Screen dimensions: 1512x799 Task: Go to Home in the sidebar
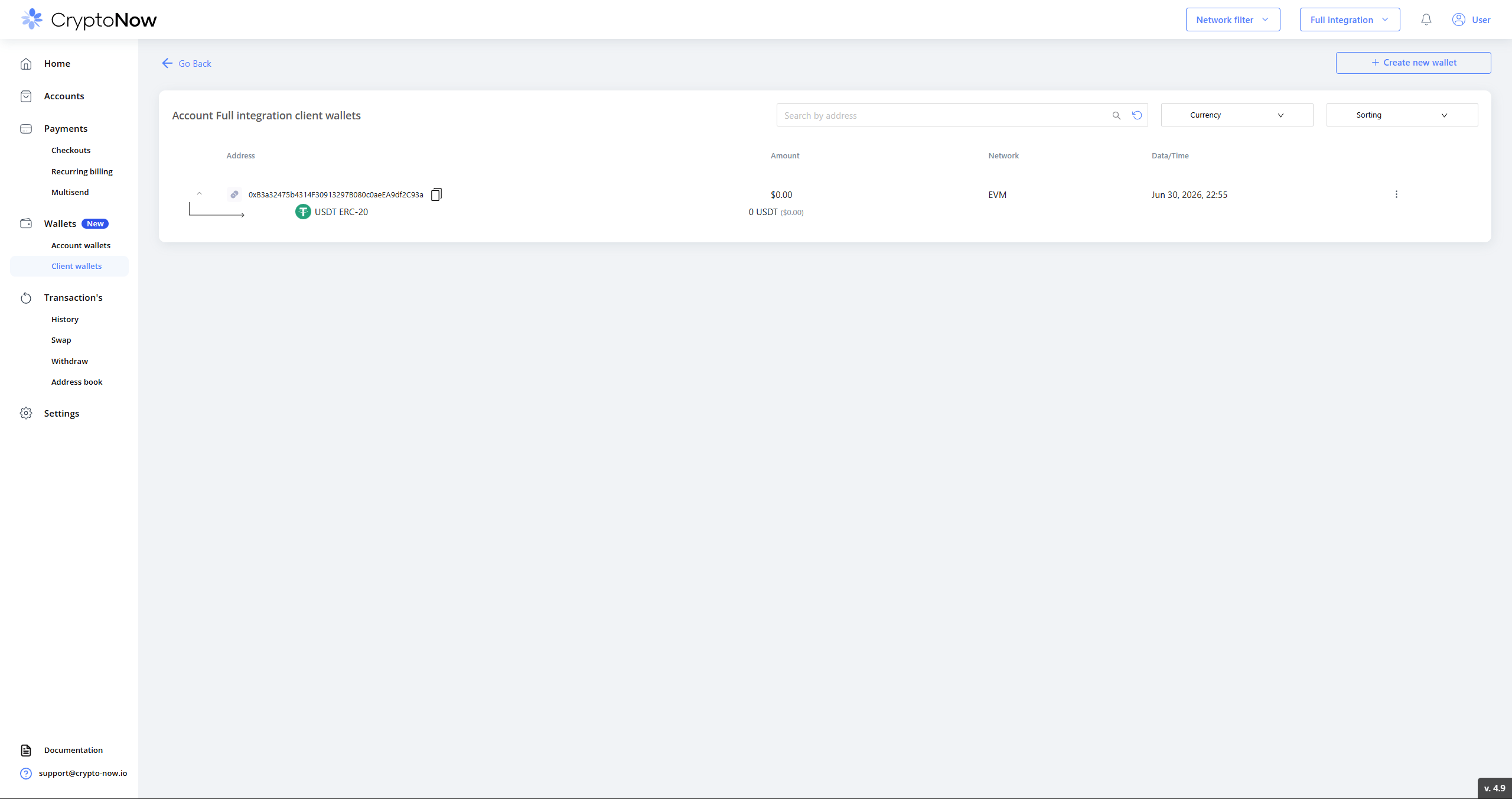[57, 63]
